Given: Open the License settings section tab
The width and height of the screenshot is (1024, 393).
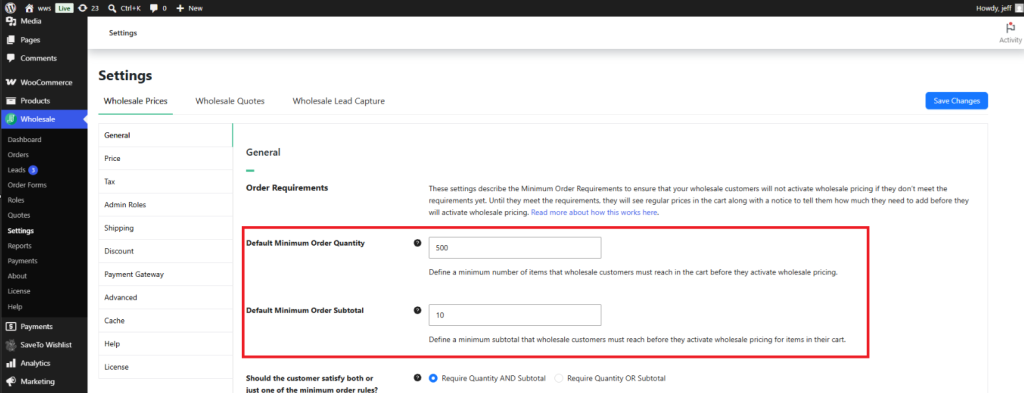Looking at the screenshot, I should coord(165,367).
